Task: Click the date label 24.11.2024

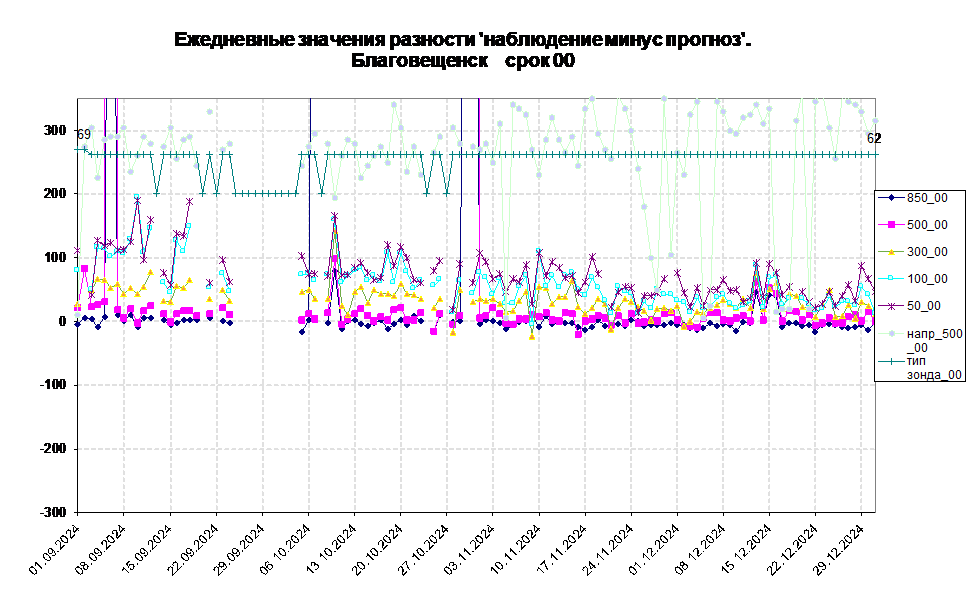Action: coord(608,549)
